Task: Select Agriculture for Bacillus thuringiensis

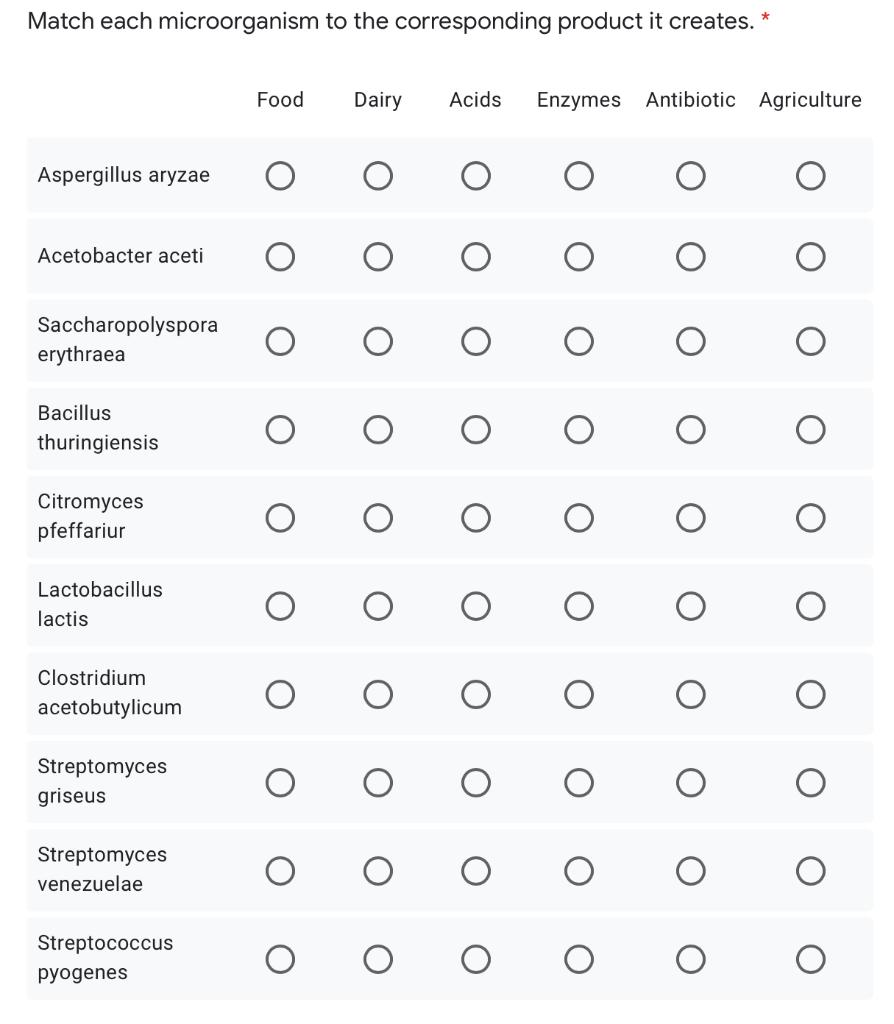Action: tap(810, 428)
